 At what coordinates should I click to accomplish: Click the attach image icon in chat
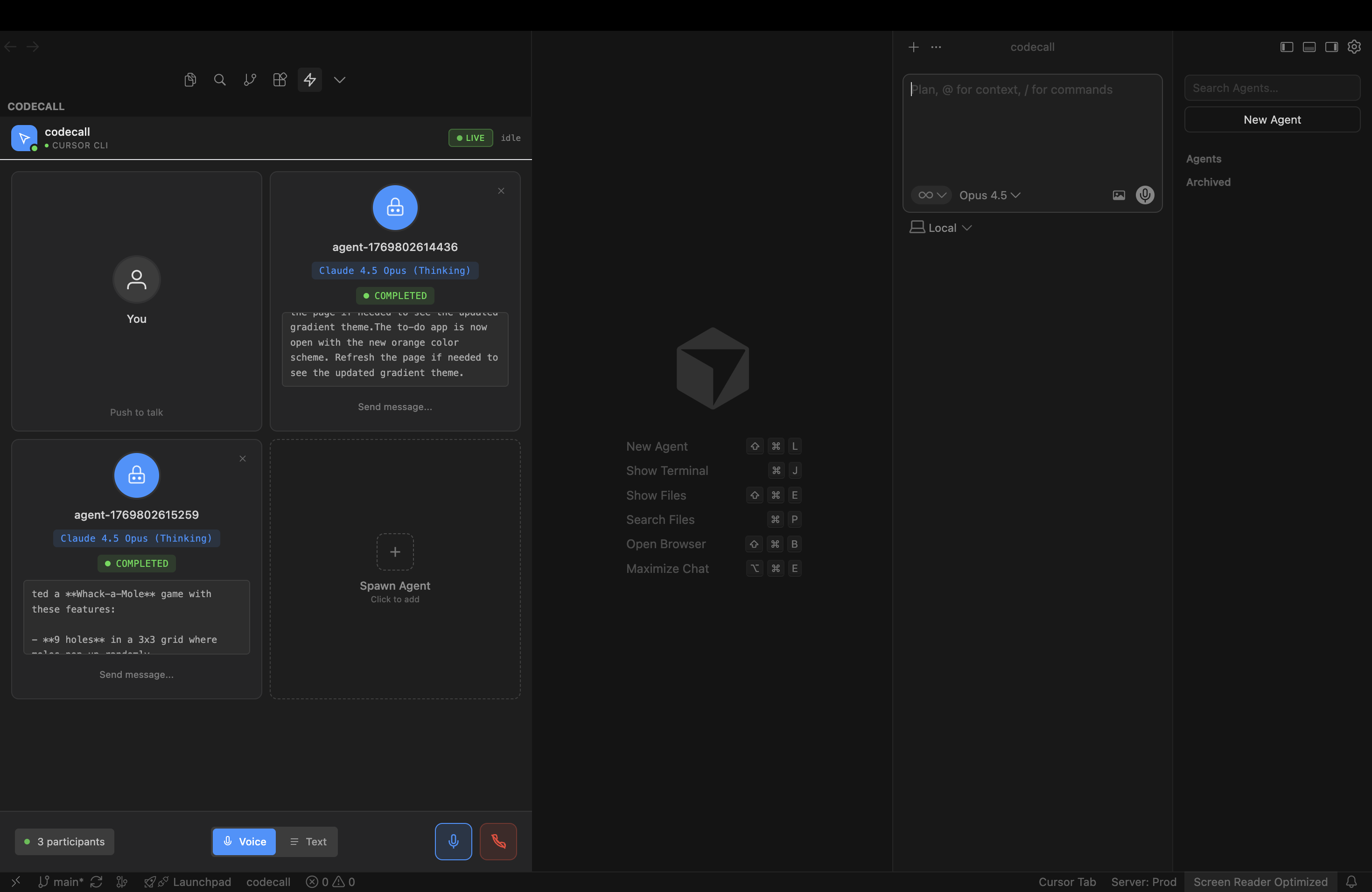click(1118, 195)
